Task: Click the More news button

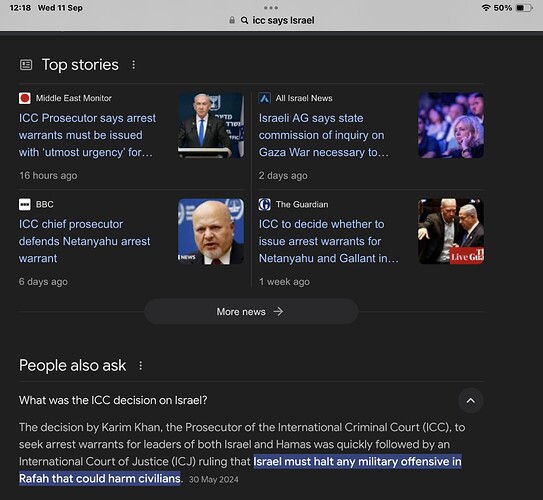Action: click(x=251, y=312)
